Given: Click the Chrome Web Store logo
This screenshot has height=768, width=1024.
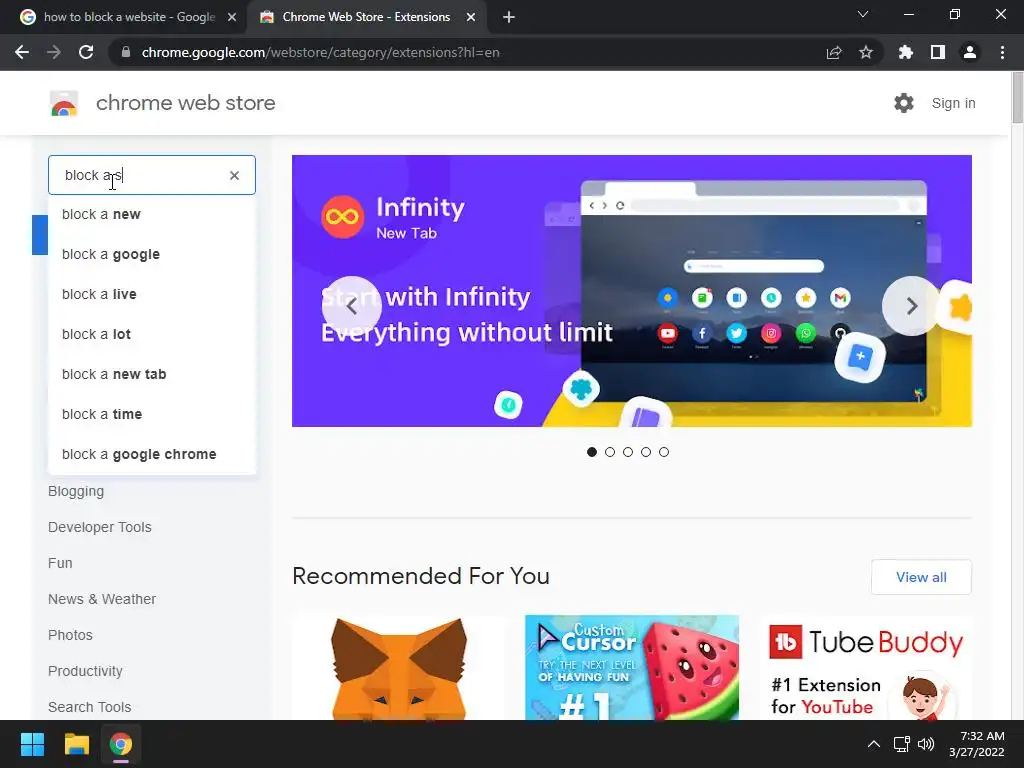Looking at the screenshot, I should (x=64, y=103).
